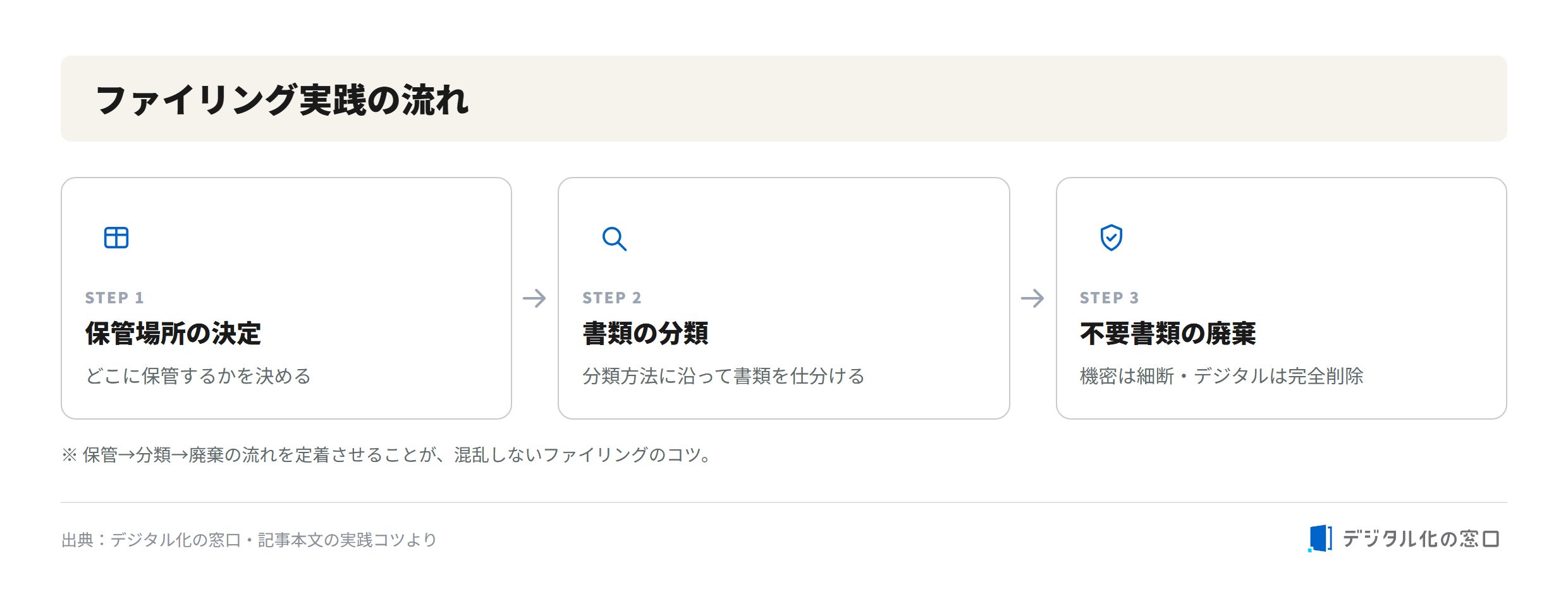This screenshot has width=1568, height=613.
Task: Click the magnifying glass icon in Step 2
Action: pyautogui.click(x=614, y=238)
